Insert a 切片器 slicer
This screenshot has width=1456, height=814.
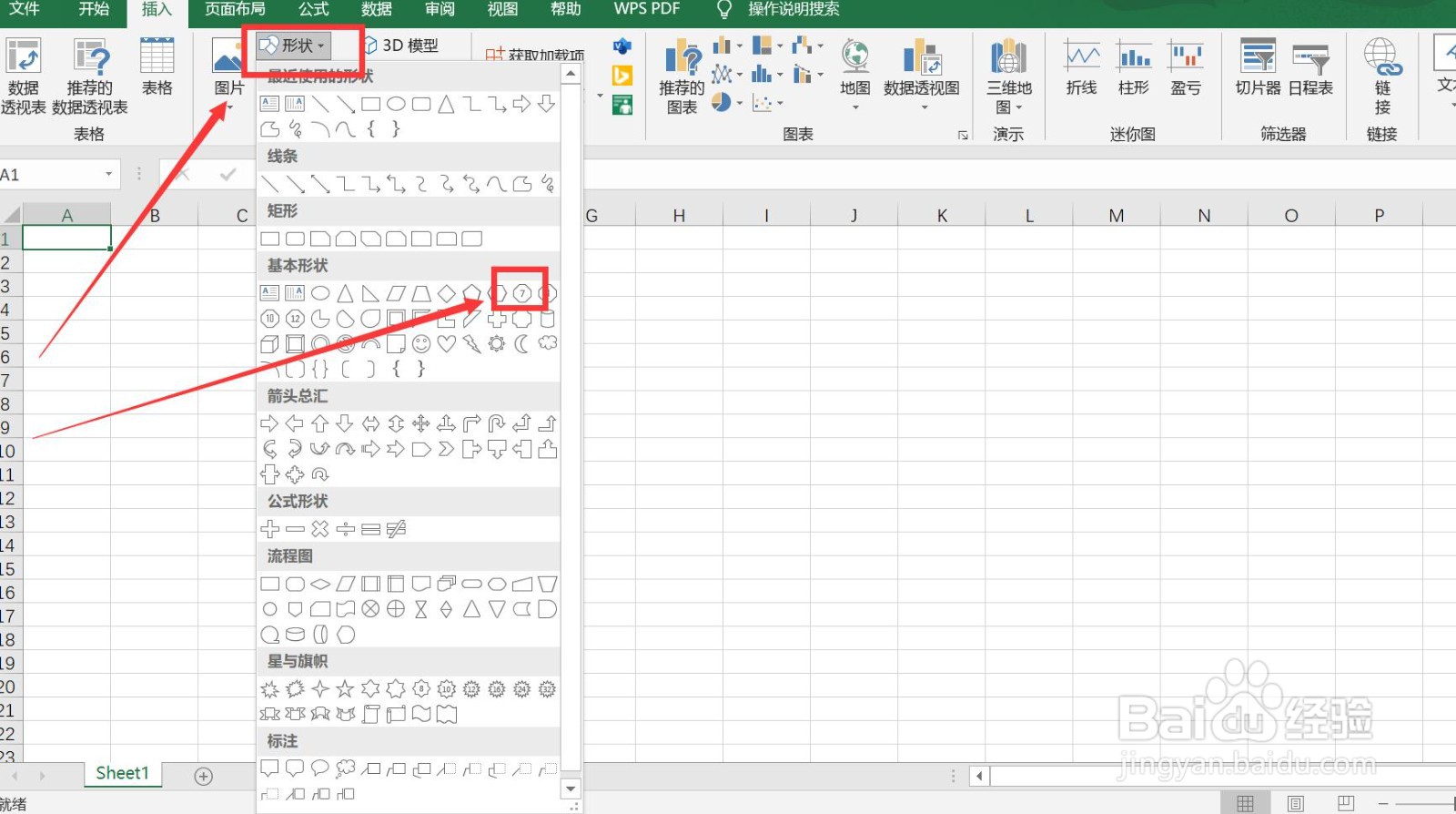(x=1258, y=68)
